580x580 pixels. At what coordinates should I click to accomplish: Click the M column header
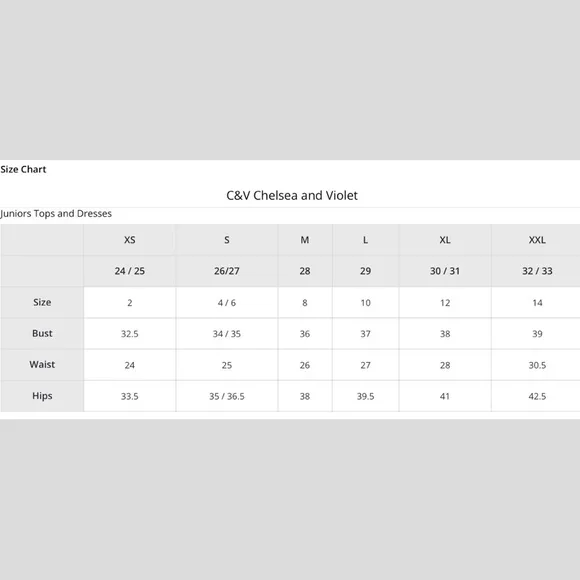pyautogui.click(x=305, y=240)
